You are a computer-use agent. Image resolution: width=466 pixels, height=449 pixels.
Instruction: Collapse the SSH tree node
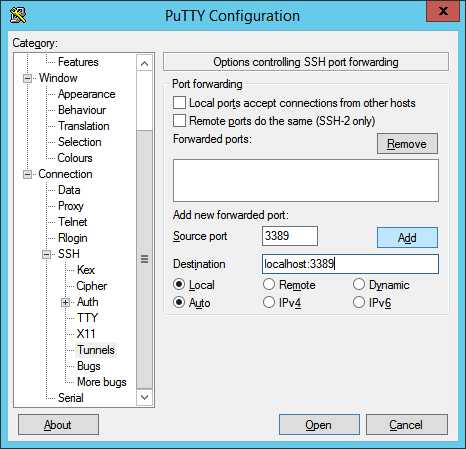(47, 254)
